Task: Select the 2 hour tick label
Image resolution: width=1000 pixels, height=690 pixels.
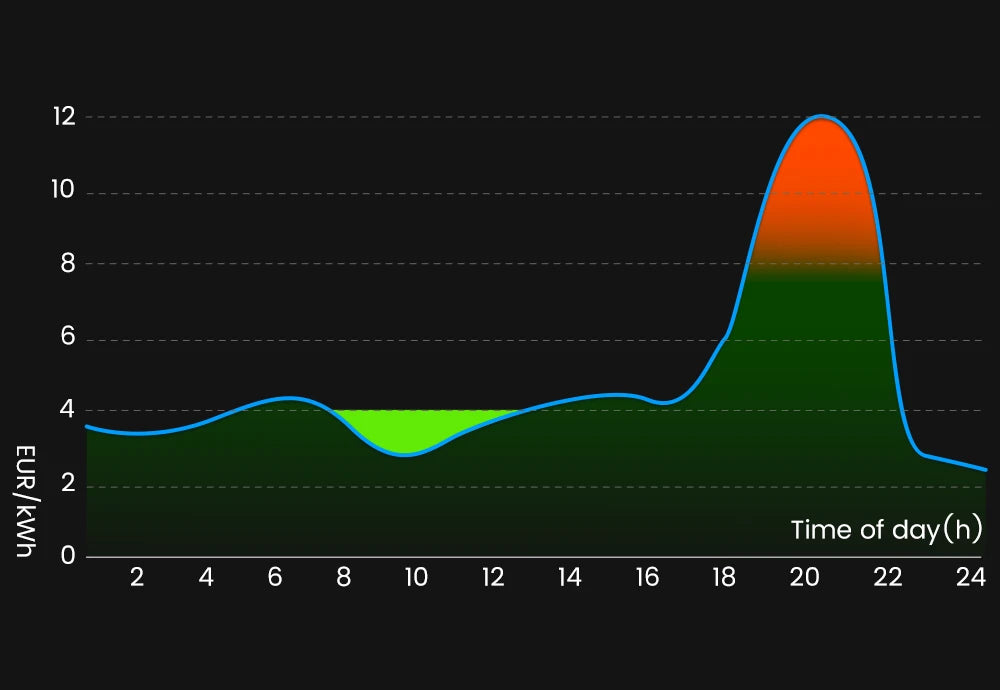Action: click(x=137, y=577)
